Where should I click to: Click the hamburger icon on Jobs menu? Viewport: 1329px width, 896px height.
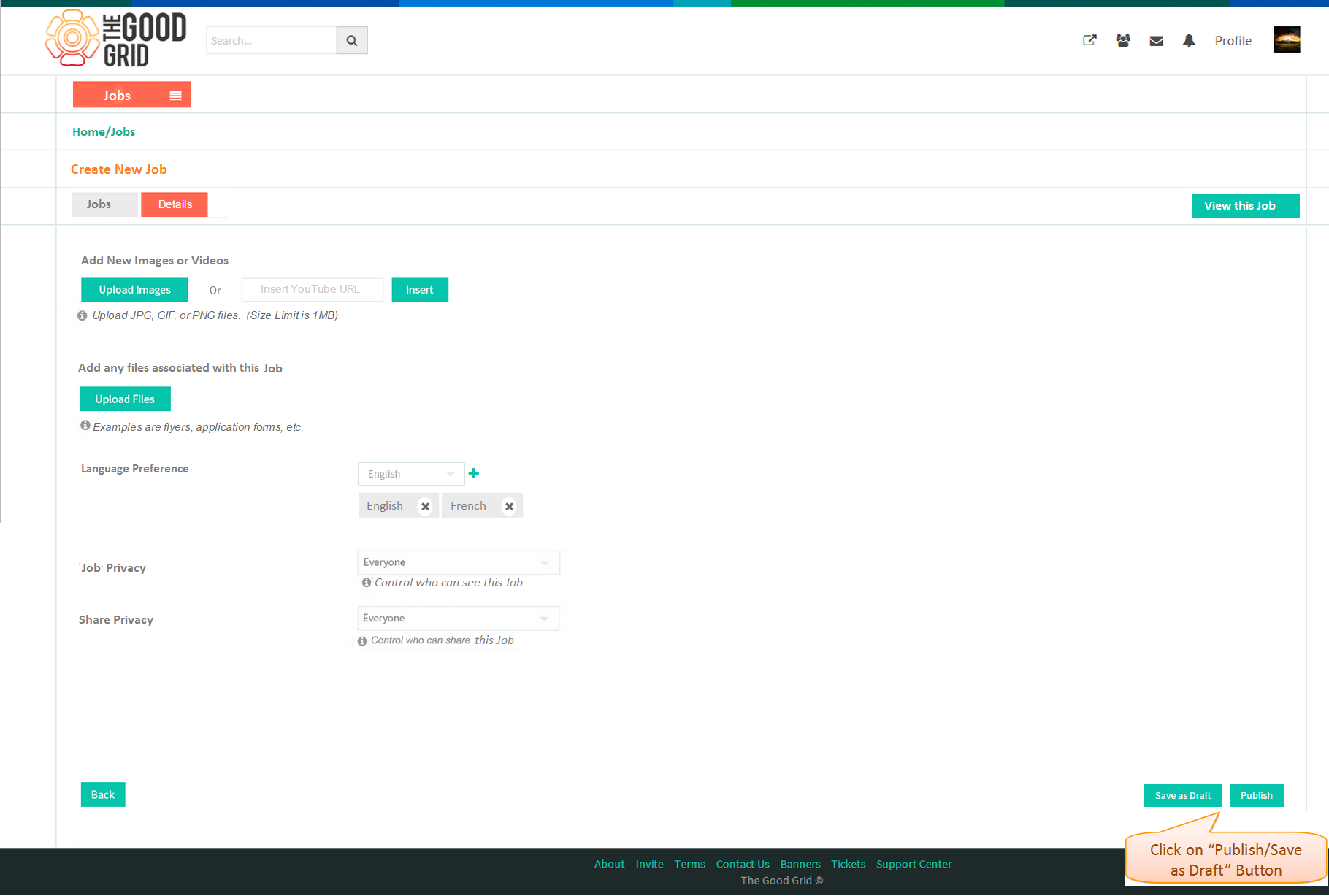tap(175, 96)
